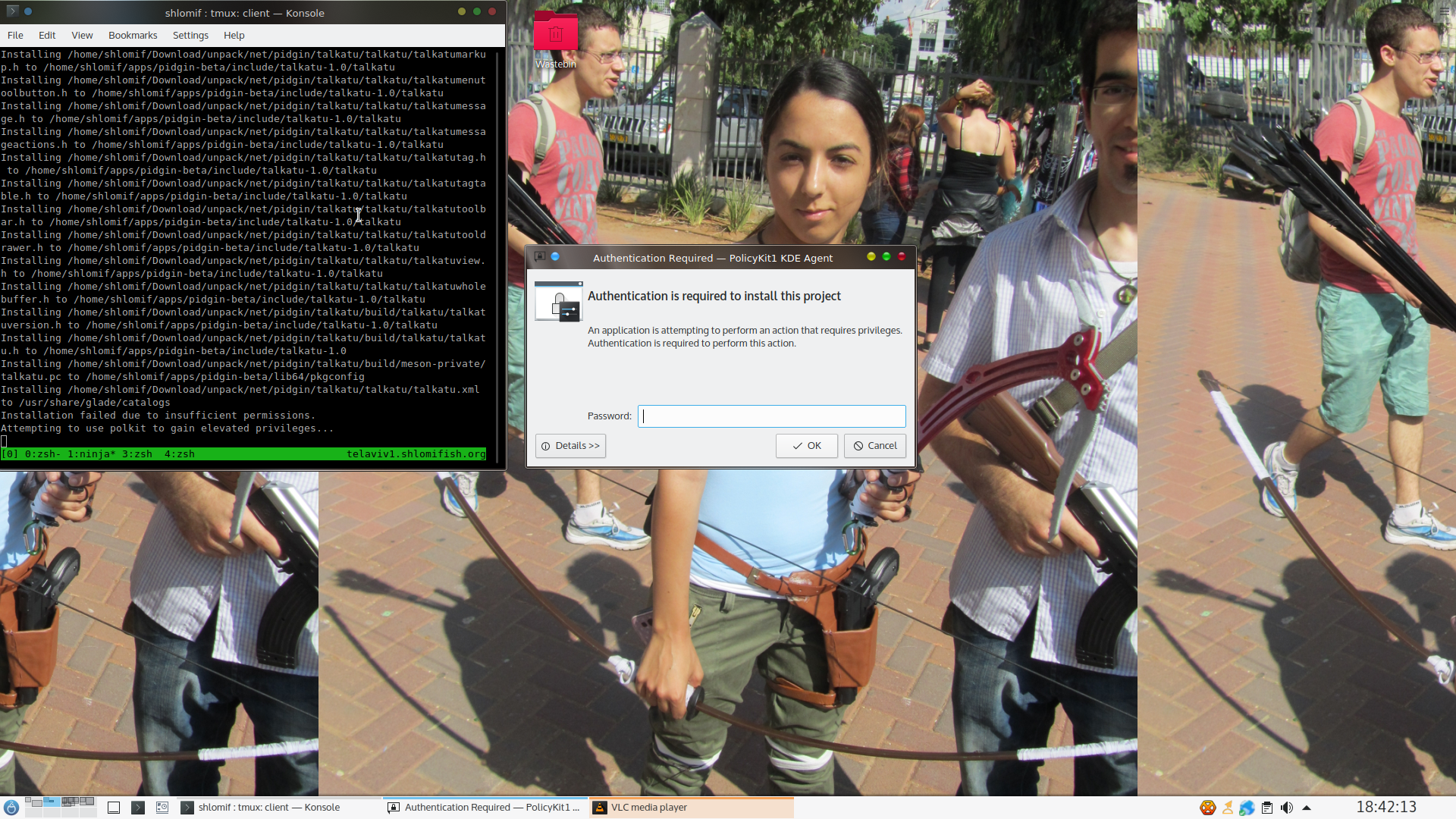Open the Konsole File menu
Image resolution: width=1456 pixels, height=819 pixels.
tap(15, 36)
